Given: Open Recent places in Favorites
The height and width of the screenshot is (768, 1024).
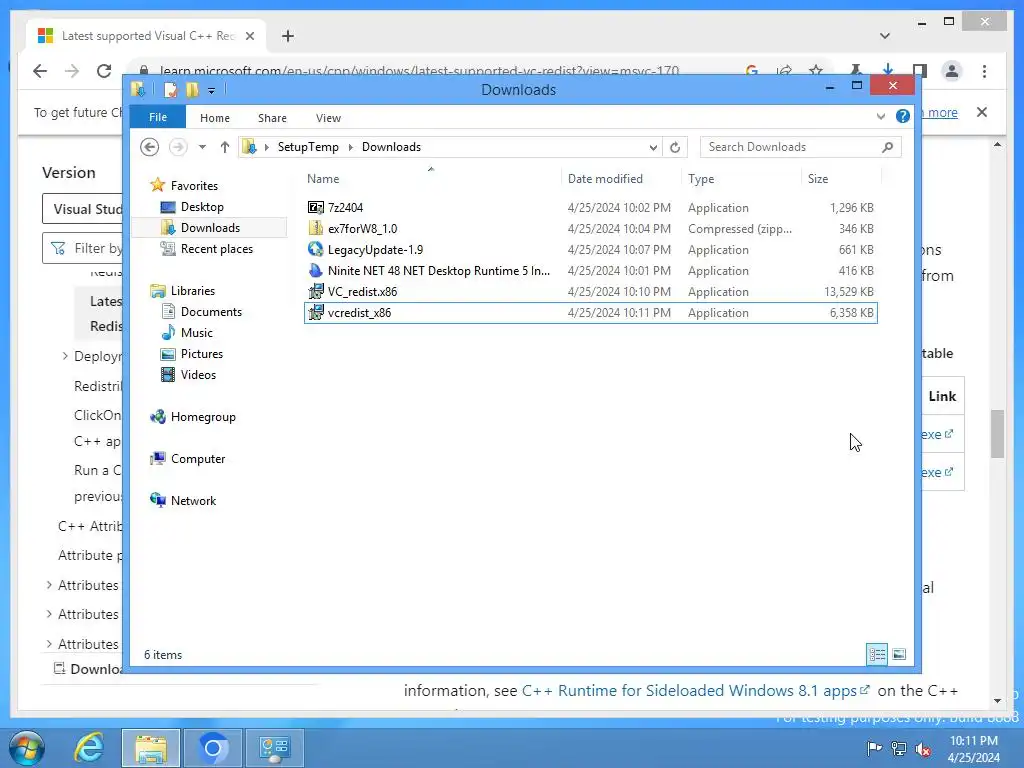Looking at the screenshot, I should (216, 249).
